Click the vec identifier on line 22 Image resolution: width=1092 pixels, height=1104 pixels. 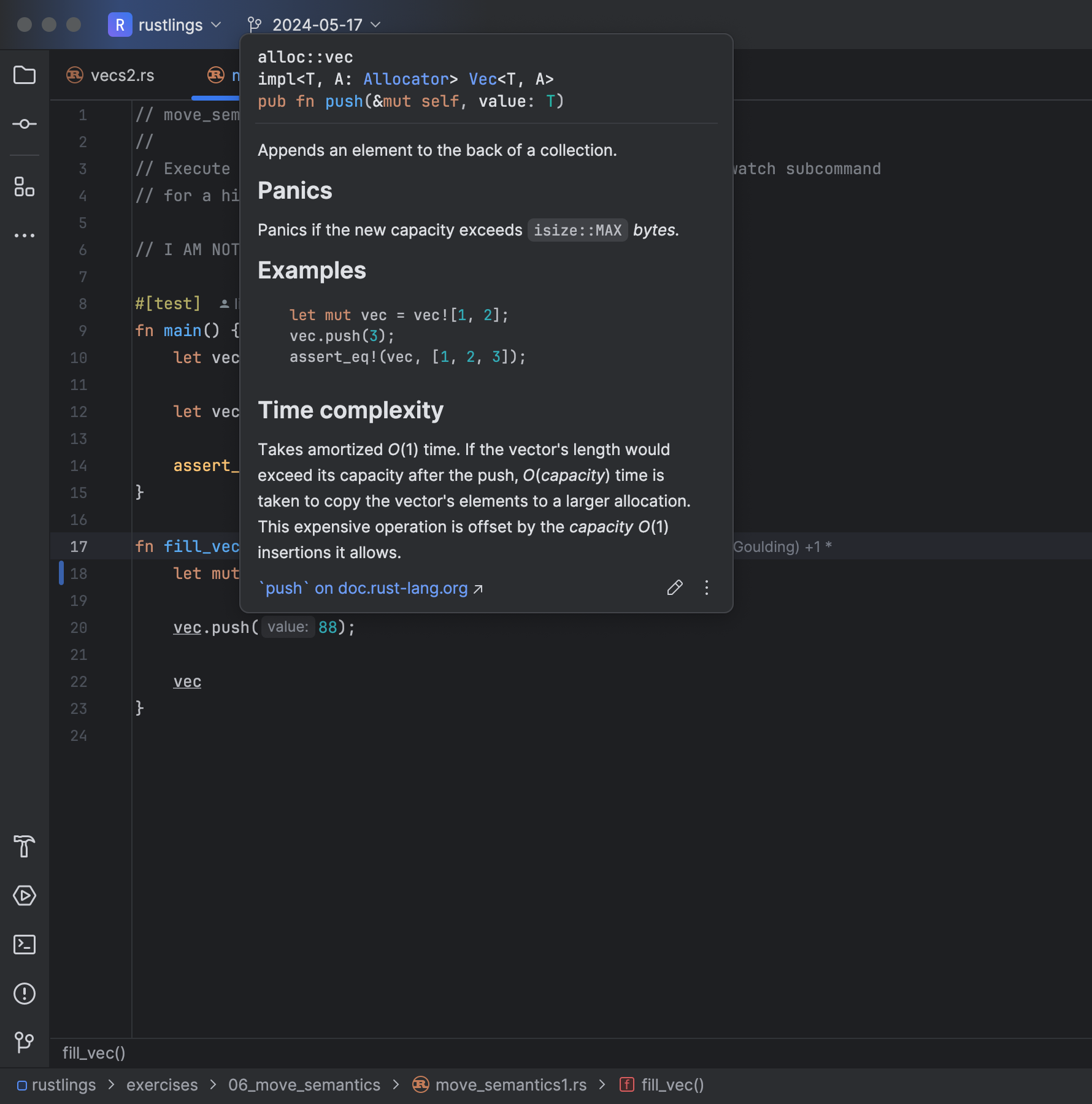click(x=187, y=681)
